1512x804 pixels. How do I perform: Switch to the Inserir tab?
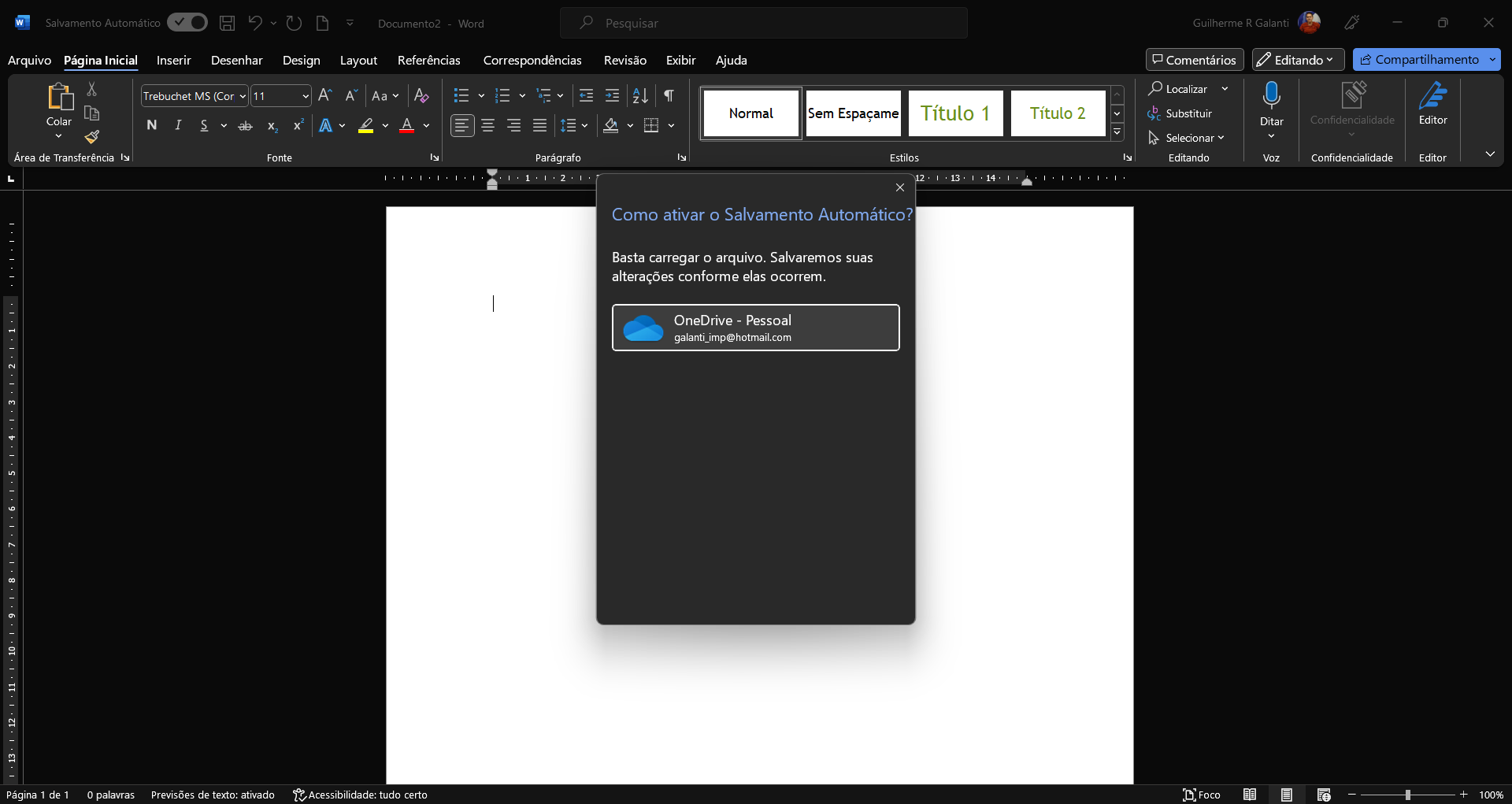(174, 60)
